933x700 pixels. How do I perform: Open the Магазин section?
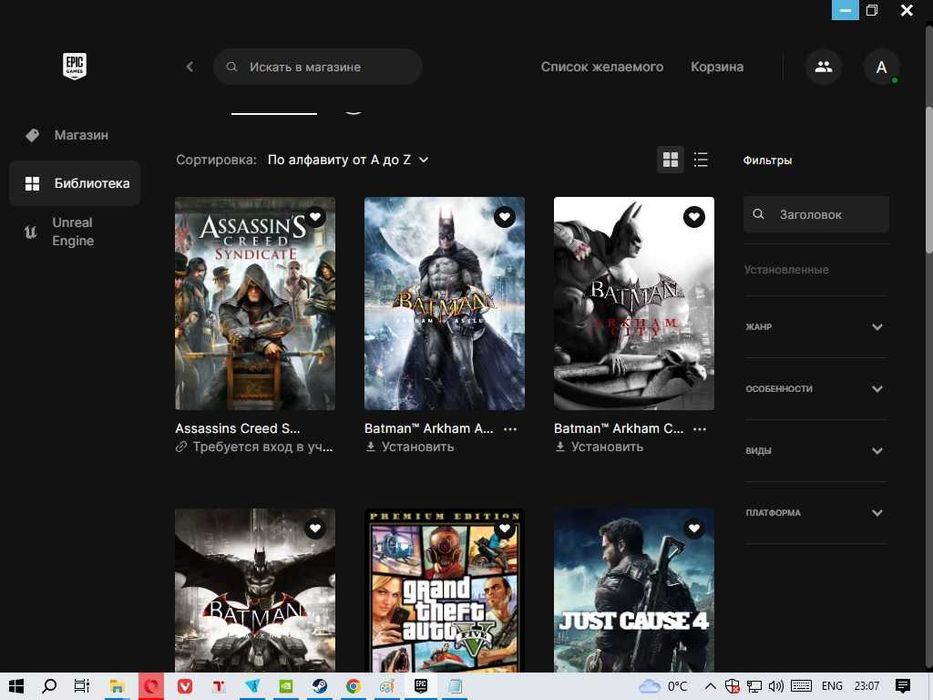coord(75,135)
